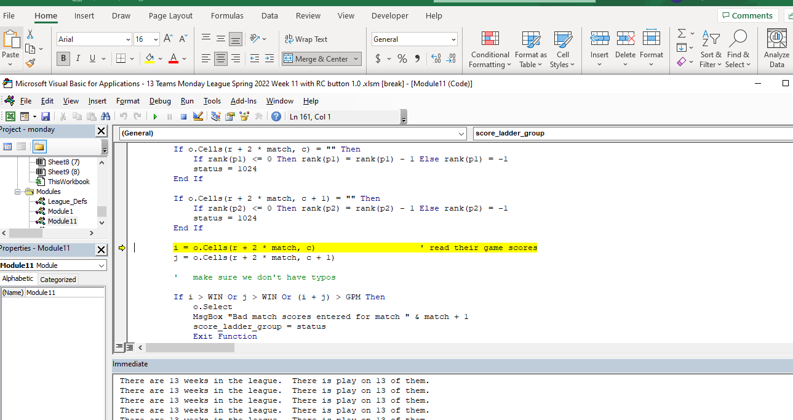The height and width of the screenshot is (420, 793).
Task: Open the Arial font name dropdown
Action: 128,40
